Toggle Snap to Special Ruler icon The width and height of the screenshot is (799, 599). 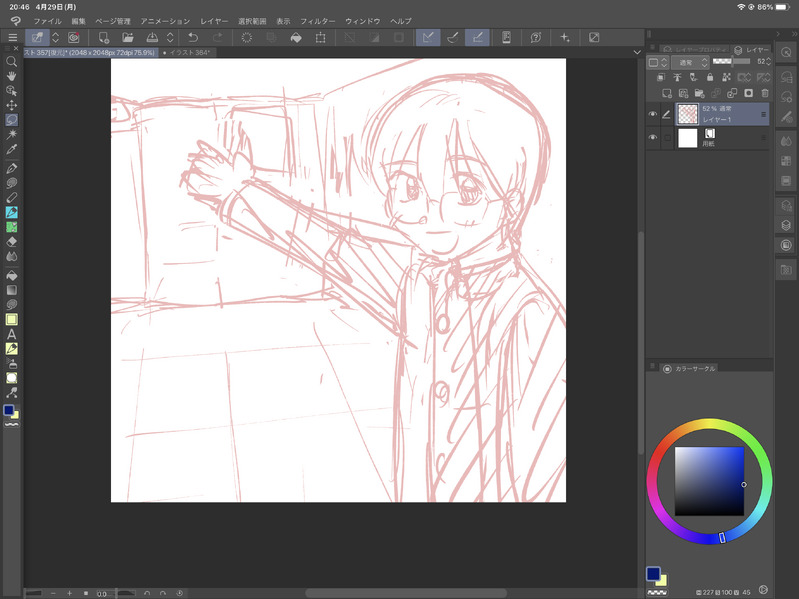452,38
